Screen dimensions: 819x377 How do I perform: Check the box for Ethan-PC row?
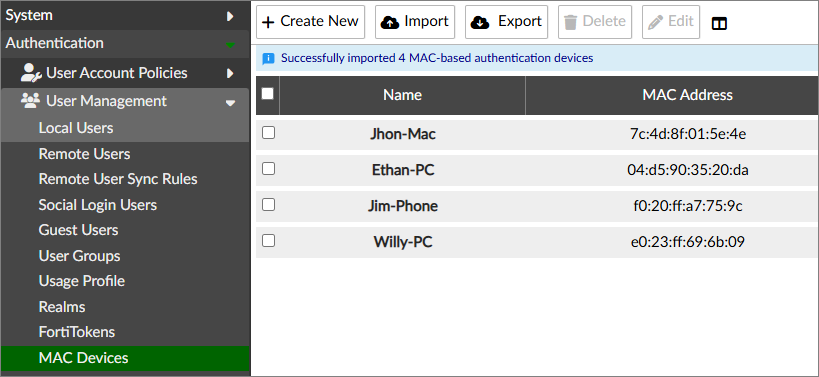pos(268,169)
